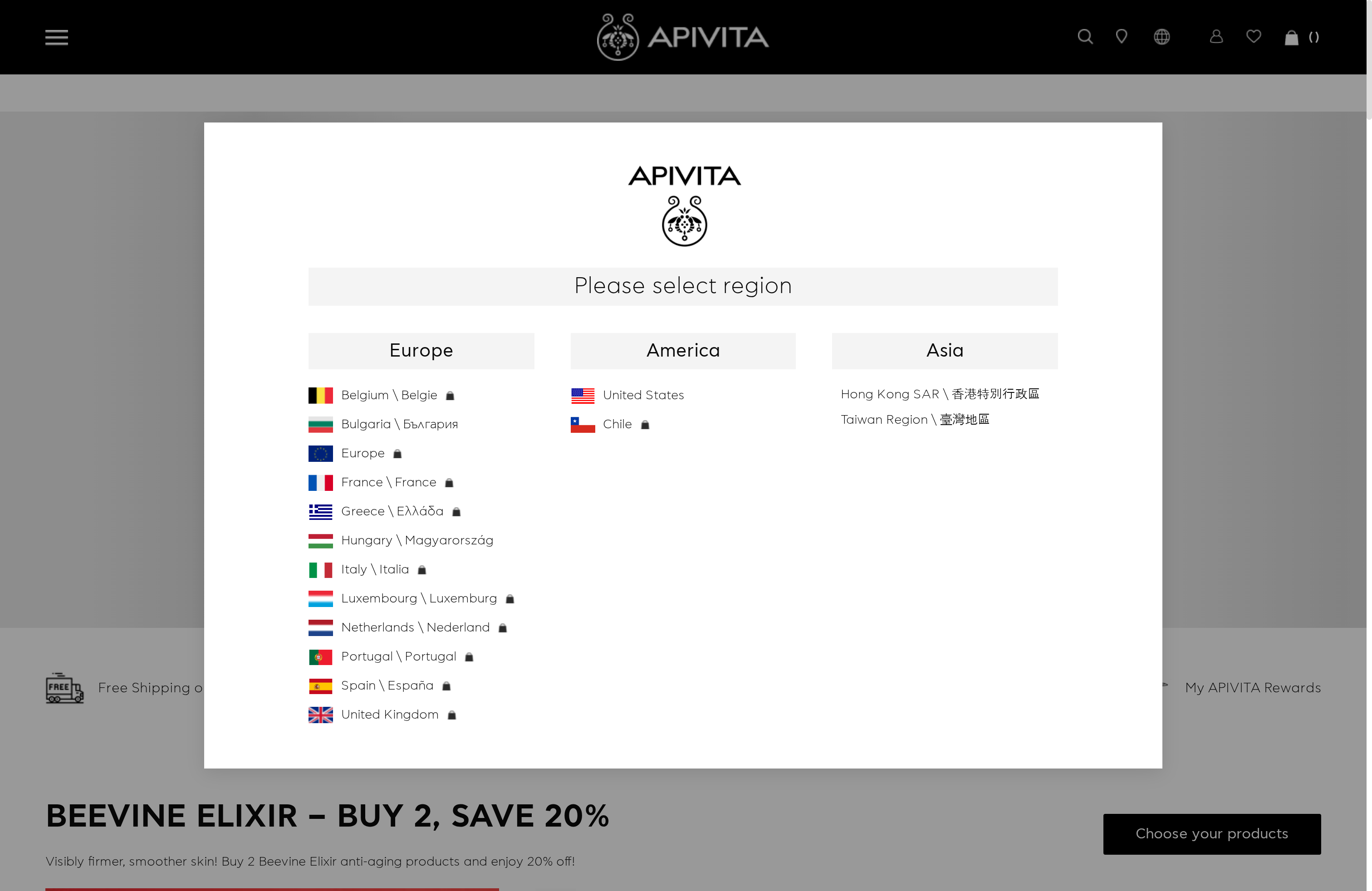Select the United States region
This screenshot has height=891, width=1372.
click(643, 395)
